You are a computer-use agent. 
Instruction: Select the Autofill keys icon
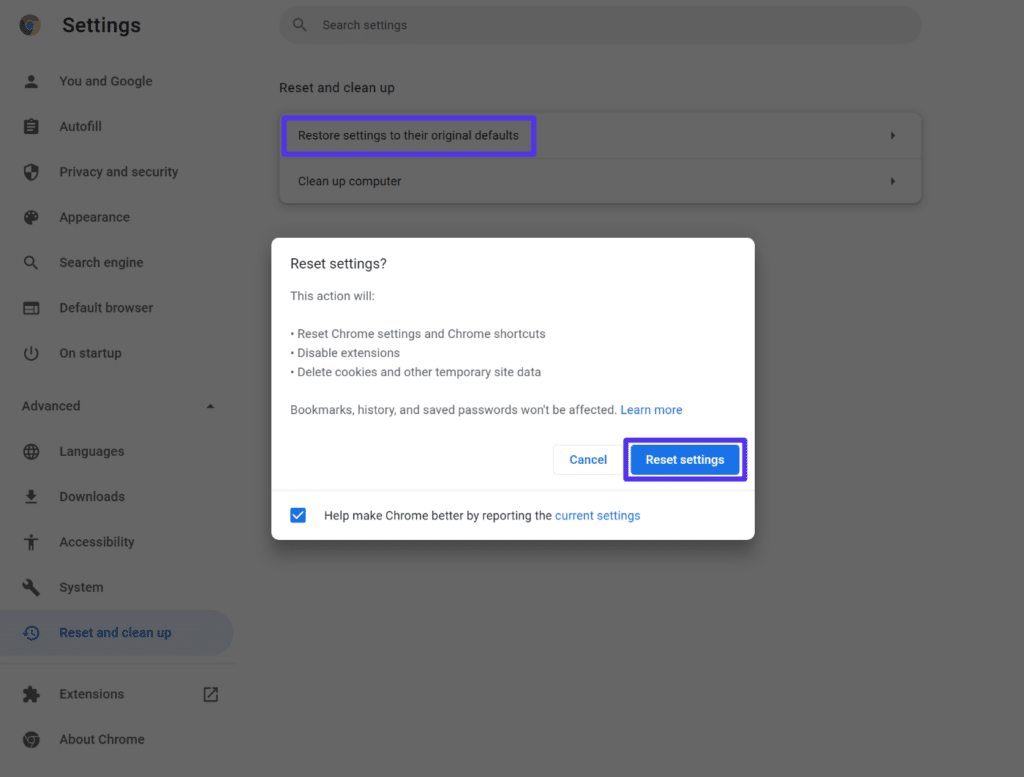pyautogui.click(x=31, y=126)
